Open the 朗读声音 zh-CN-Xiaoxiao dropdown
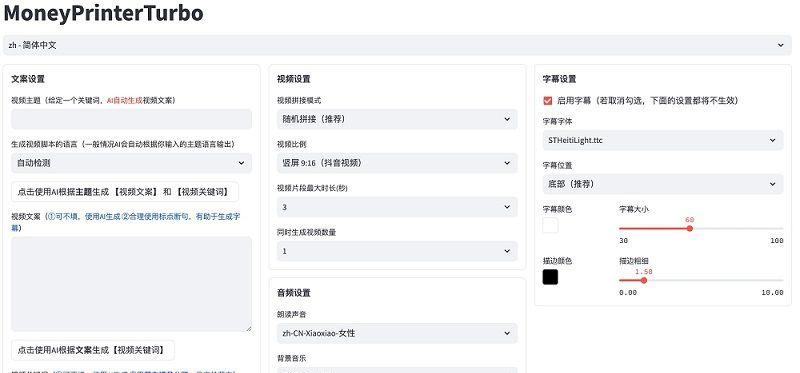 397,333
